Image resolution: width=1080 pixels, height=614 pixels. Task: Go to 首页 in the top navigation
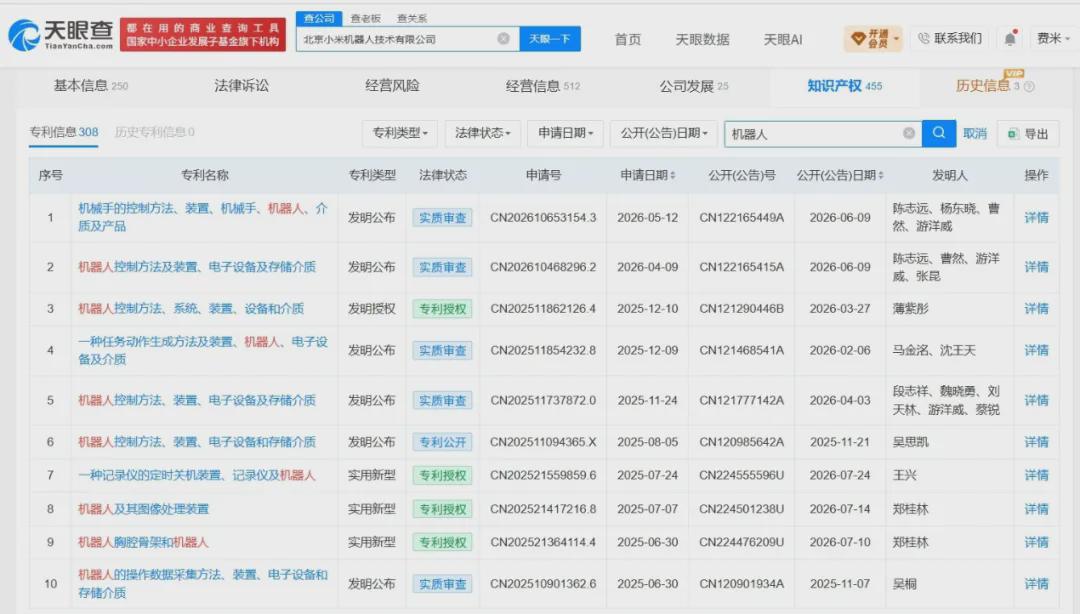tap(627, 39)
